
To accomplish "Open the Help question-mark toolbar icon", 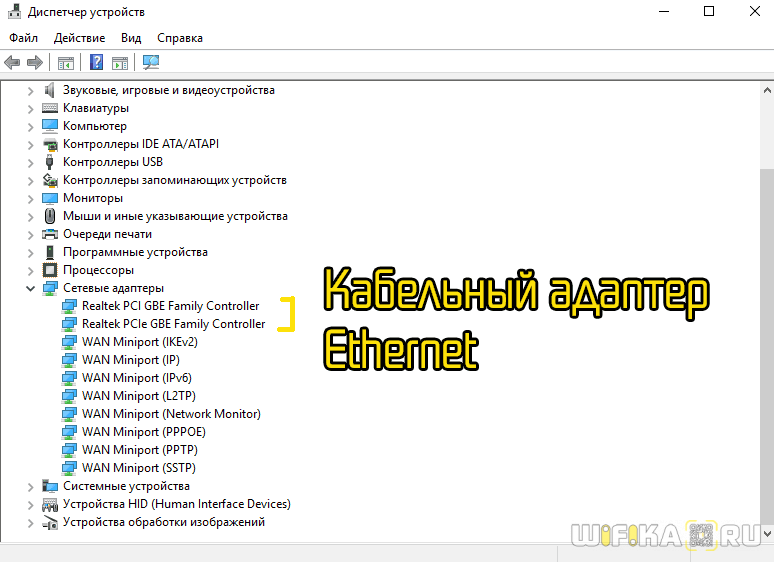I will click(x=96, y=62).
